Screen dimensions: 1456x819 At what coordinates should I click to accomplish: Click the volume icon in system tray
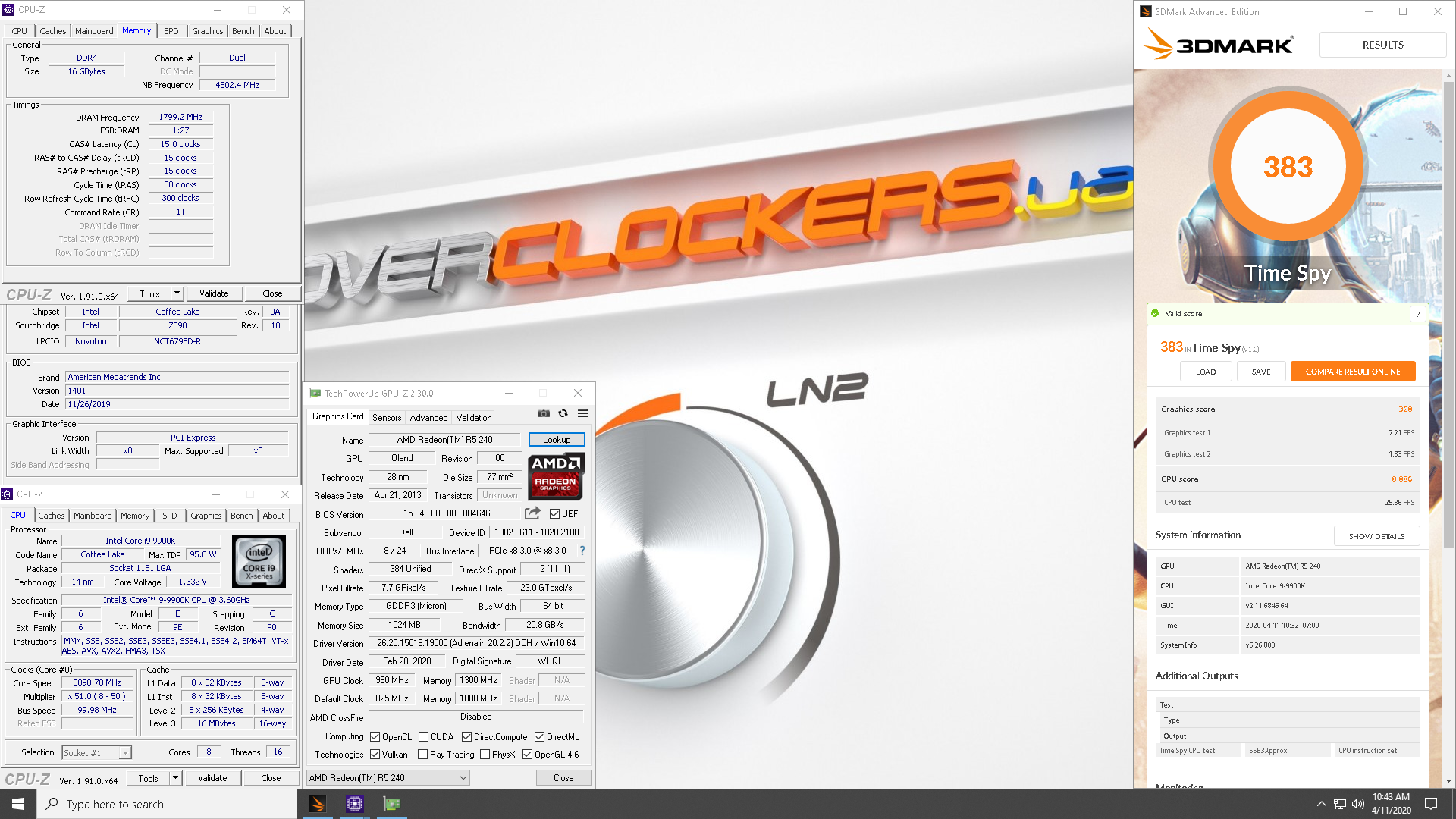(1357, 804)
